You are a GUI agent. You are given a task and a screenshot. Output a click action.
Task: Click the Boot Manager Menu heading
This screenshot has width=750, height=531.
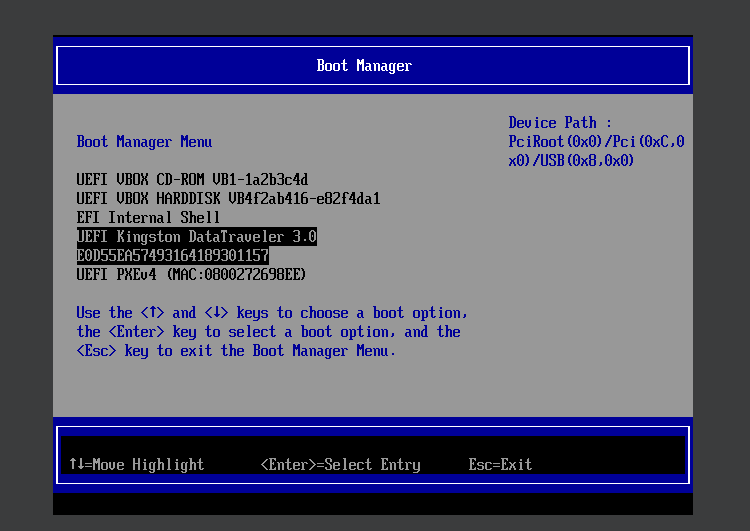coord(144,142)
